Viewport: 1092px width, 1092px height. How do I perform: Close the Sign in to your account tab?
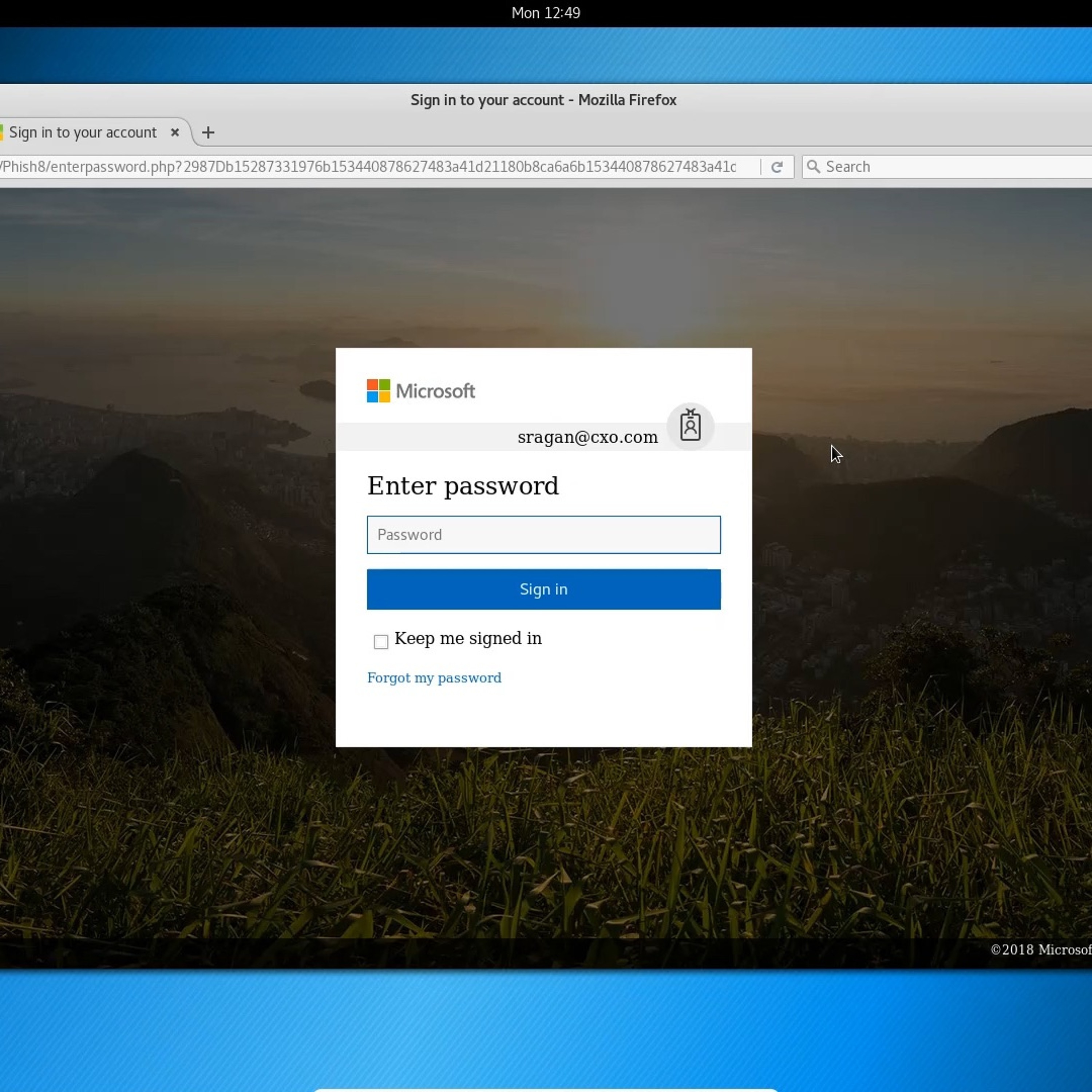pos(175,132)
